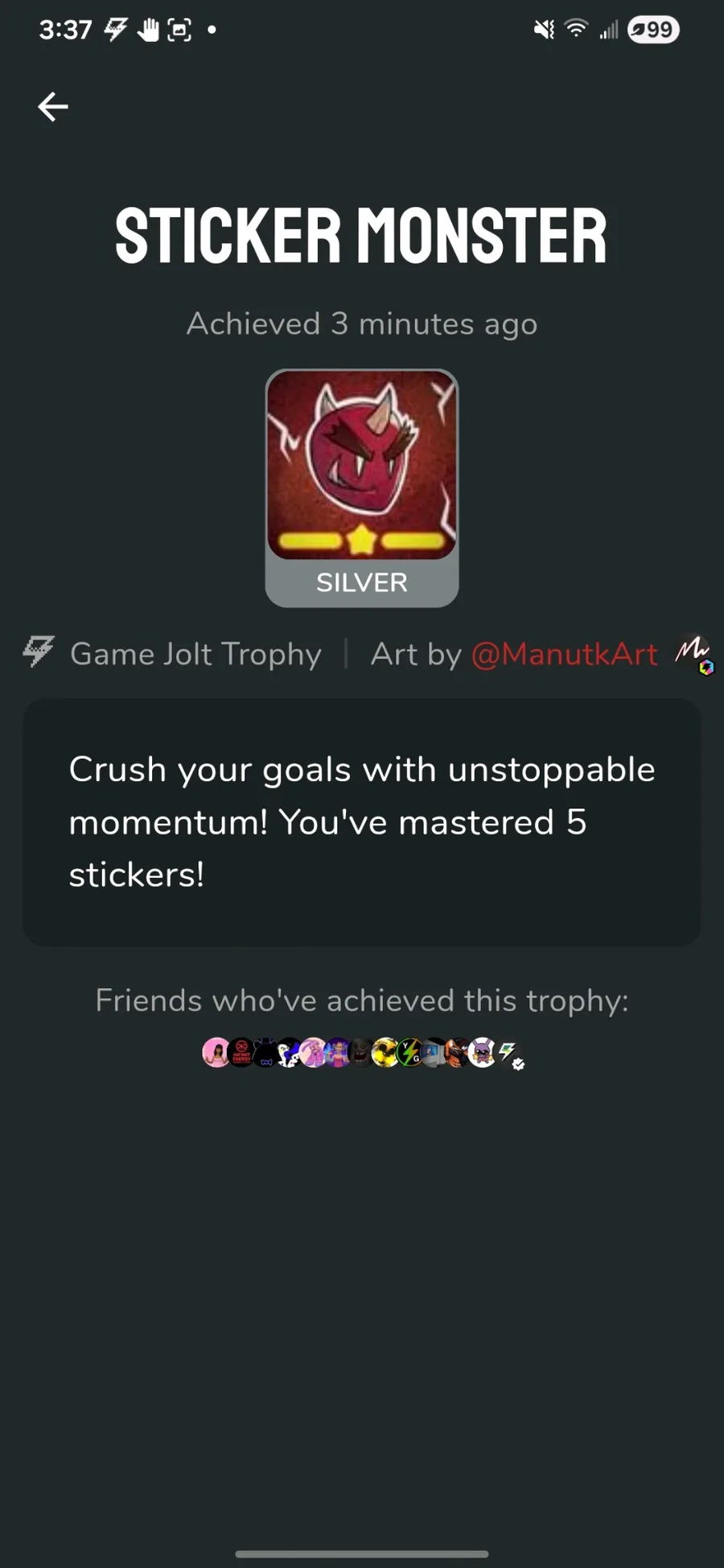Image resolution: width=724 pixels, height=1568 pixels.
Task: Tap the battery indicator in status bar
Action: click(x=653, y=30)
